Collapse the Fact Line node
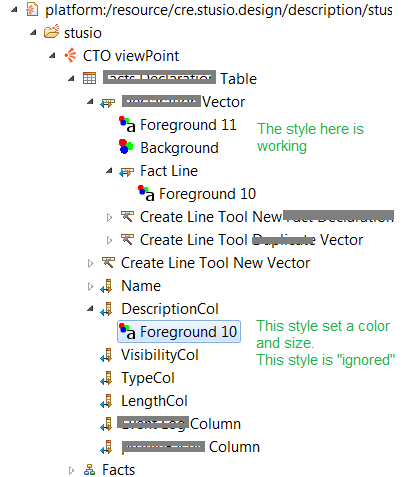This screenshot has width=402, height=477. 109,171
